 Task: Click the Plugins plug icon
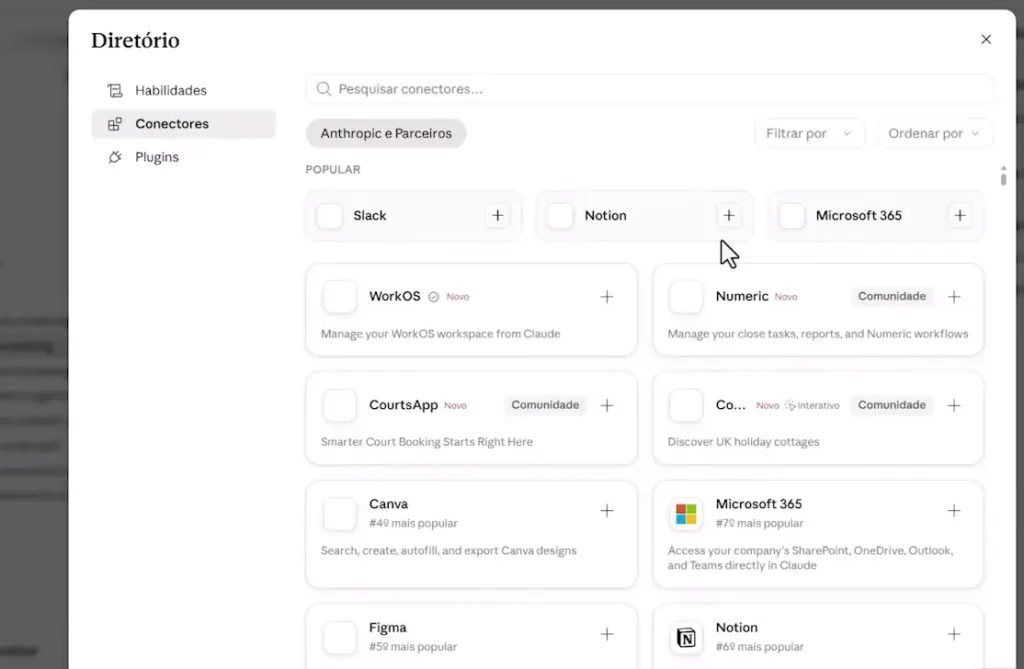pyautogui.click(x=115, y=157)
